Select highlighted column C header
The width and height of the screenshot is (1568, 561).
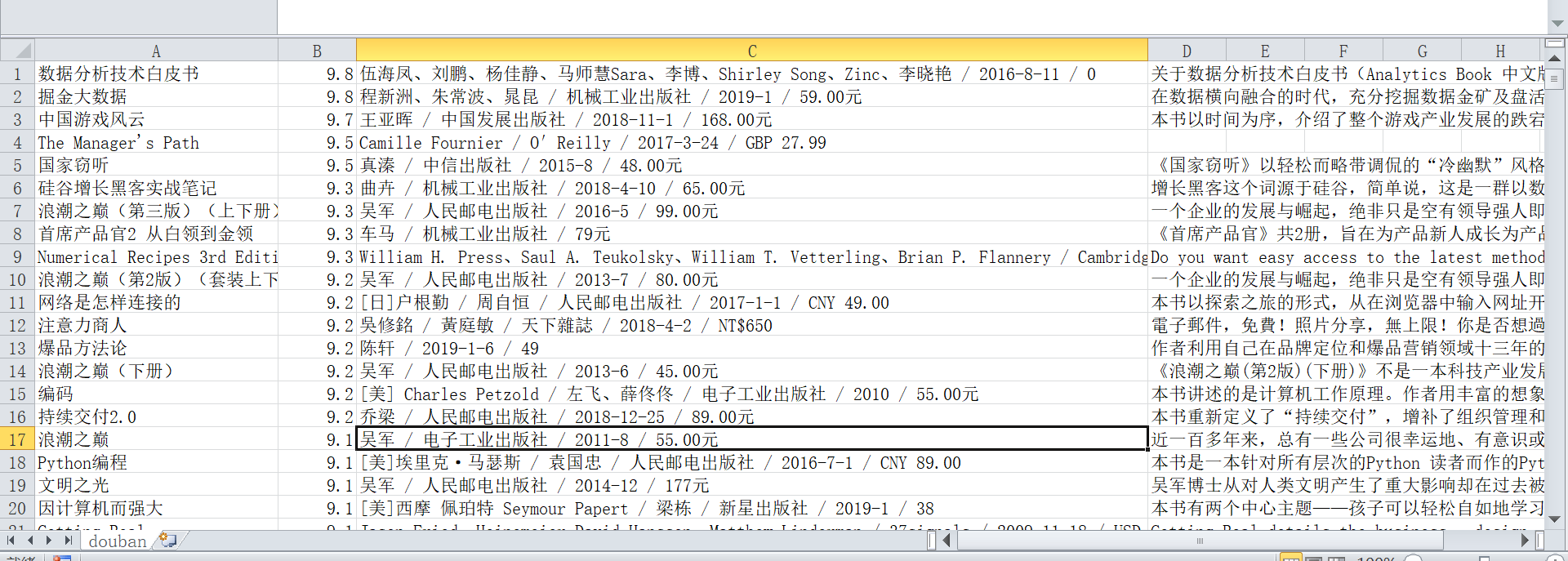coord(752,51)
